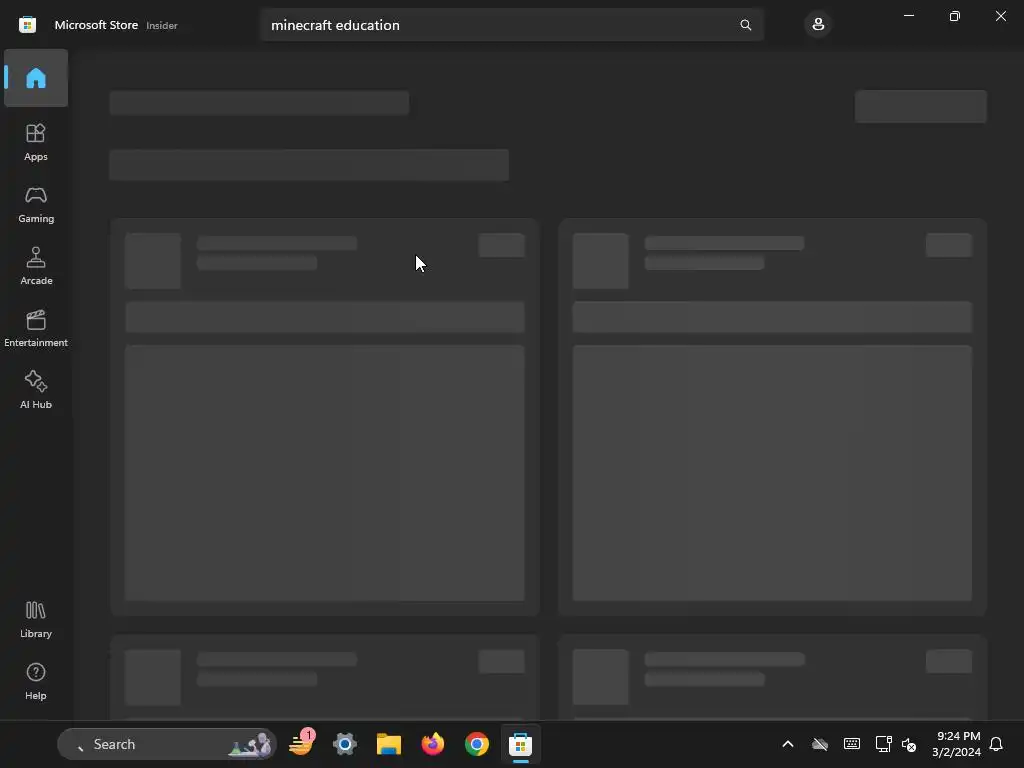The image size is (1024, 768).
Task: Show hidden system tray icons
Action: (x=788, y=744)
